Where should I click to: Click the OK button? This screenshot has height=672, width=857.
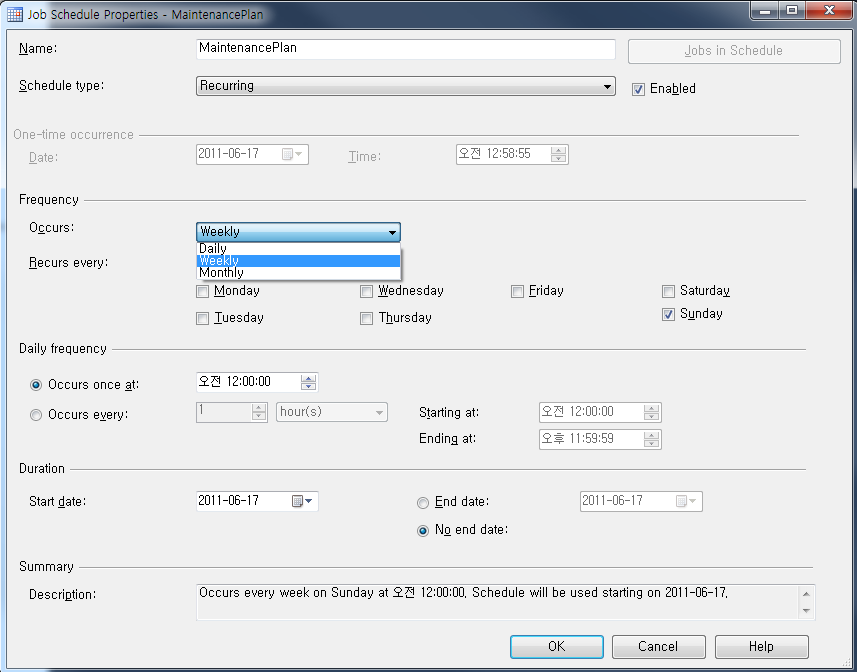[x=557, y=647]
